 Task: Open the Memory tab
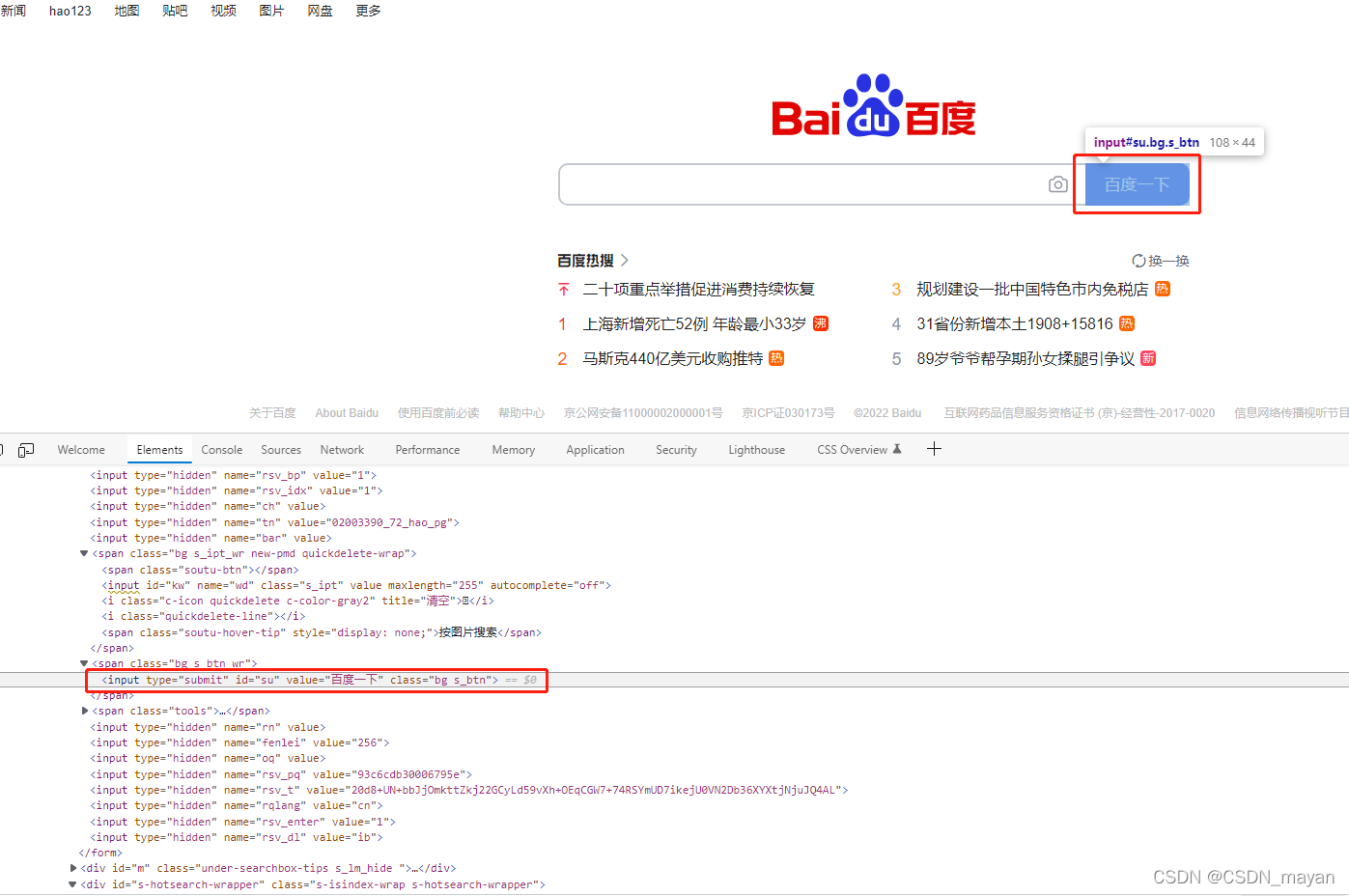tap(514, 450)
